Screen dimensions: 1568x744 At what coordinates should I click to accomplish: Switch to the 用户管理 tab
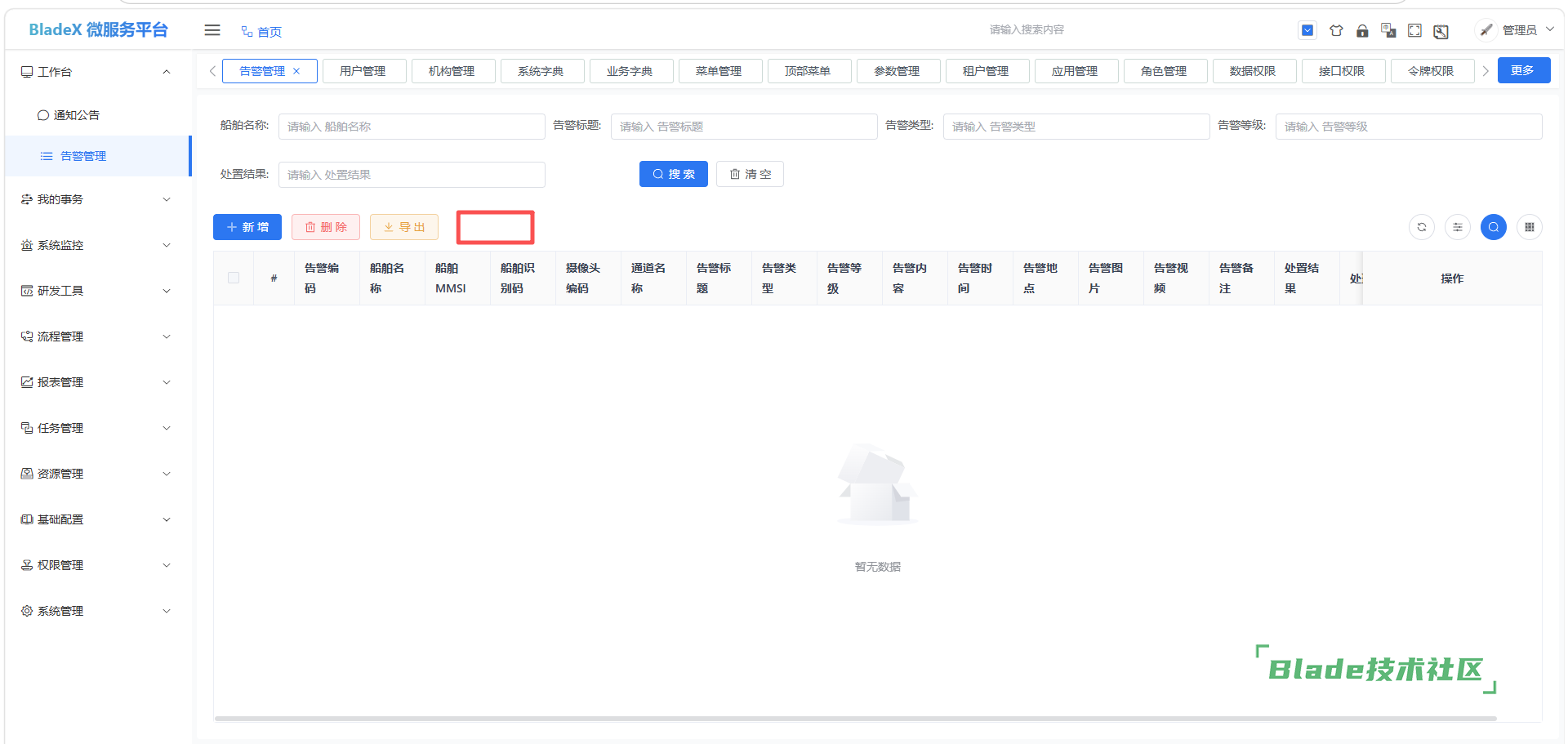(x=363, y=71)
